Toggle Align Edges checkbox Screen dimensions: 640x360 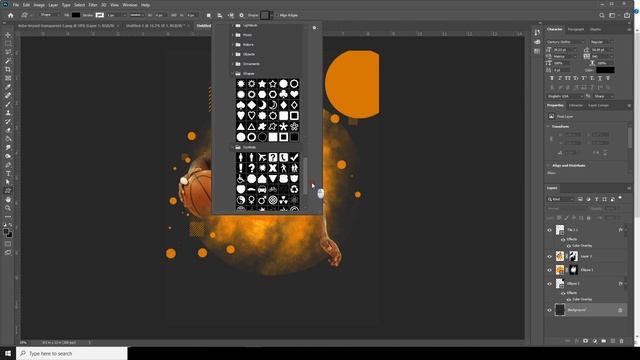[x=276, y=15]
